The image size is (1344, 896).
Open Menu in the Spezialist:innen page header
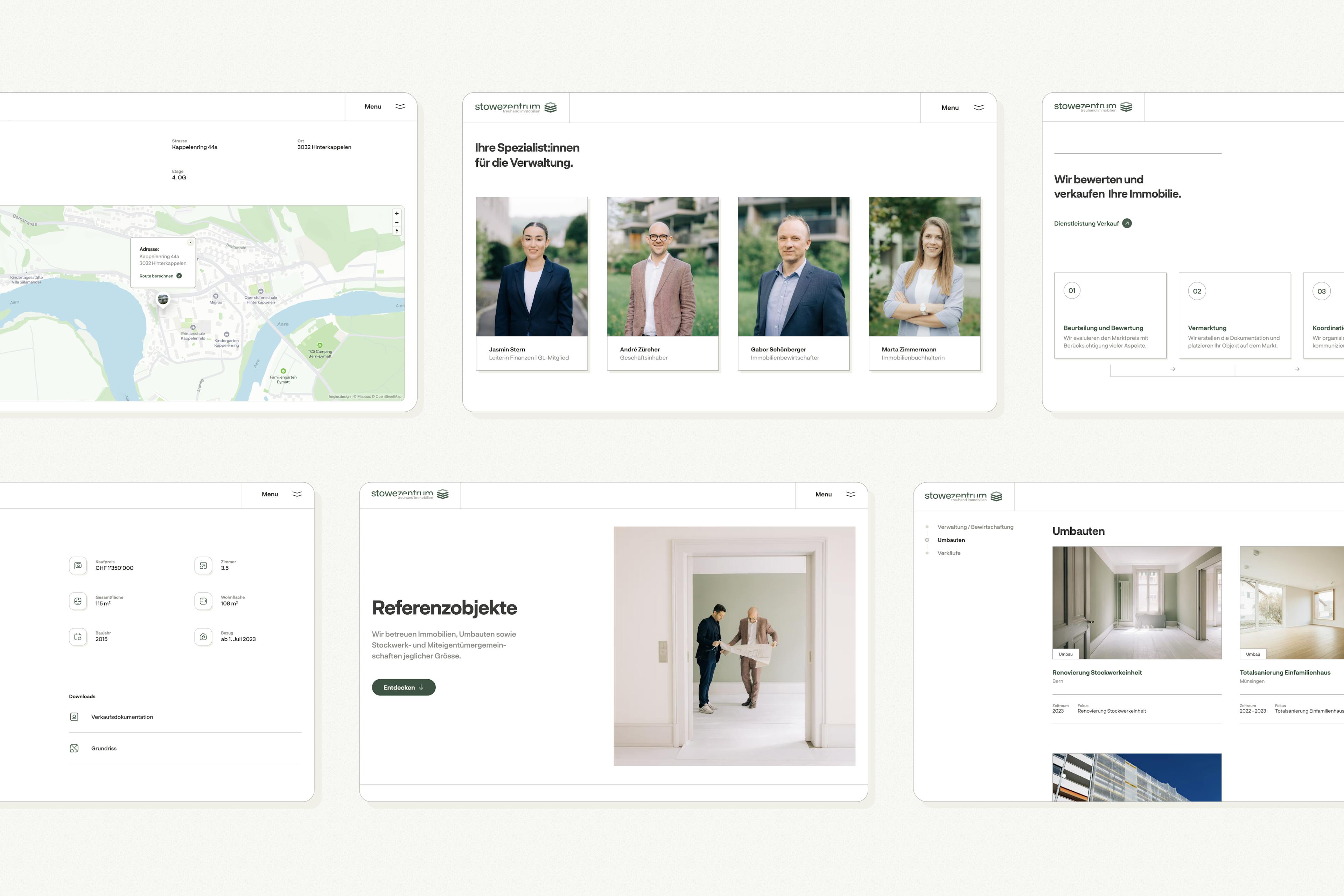pos(958,107)
